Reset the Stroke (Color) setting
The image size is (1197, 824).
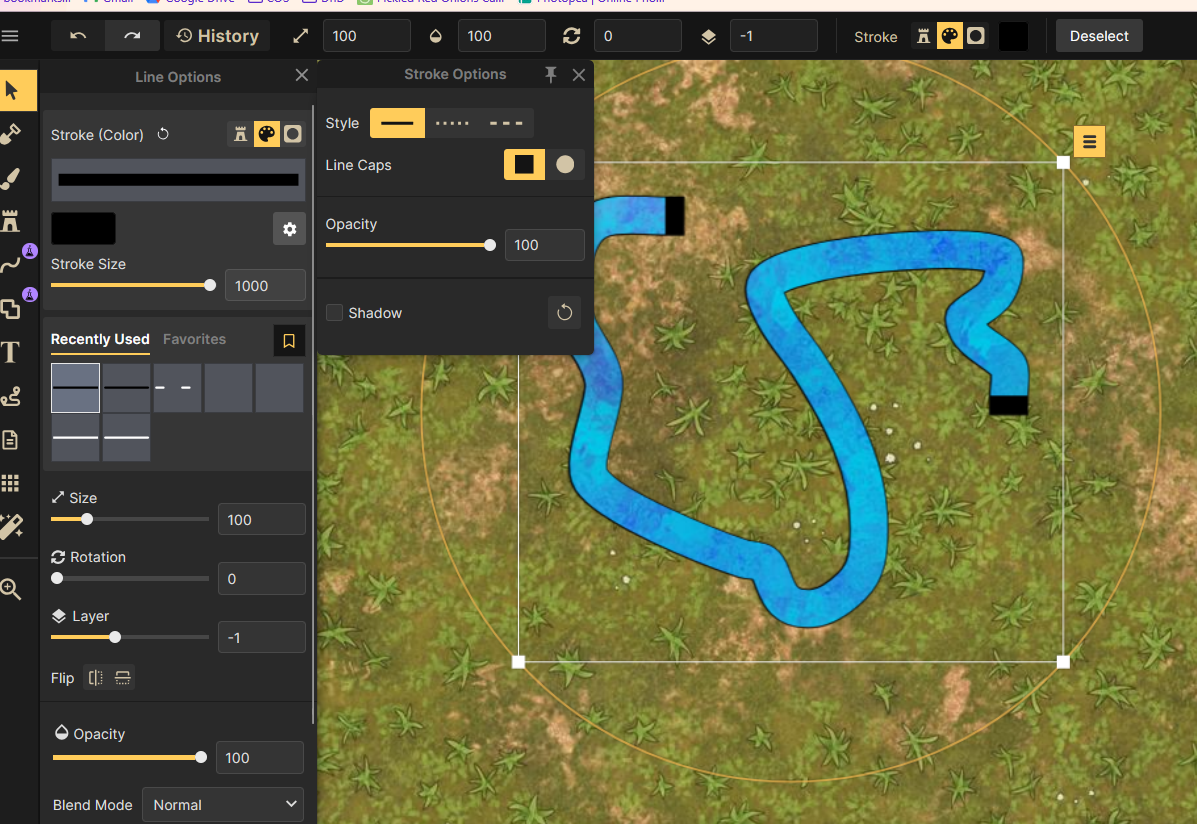click(163, 134)
